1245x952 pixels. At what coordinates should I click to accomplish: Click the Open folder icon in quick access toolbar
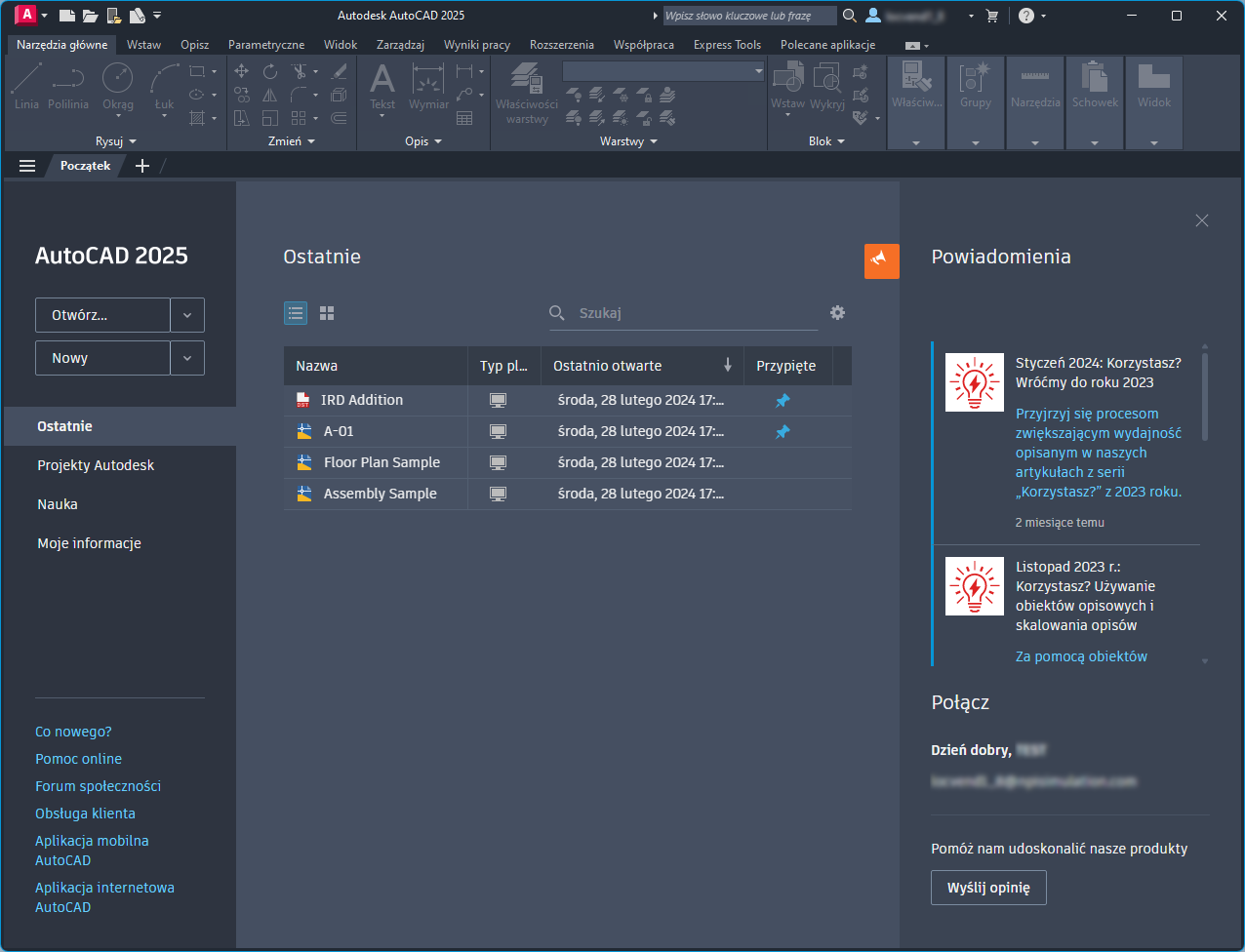click(90, 16)
